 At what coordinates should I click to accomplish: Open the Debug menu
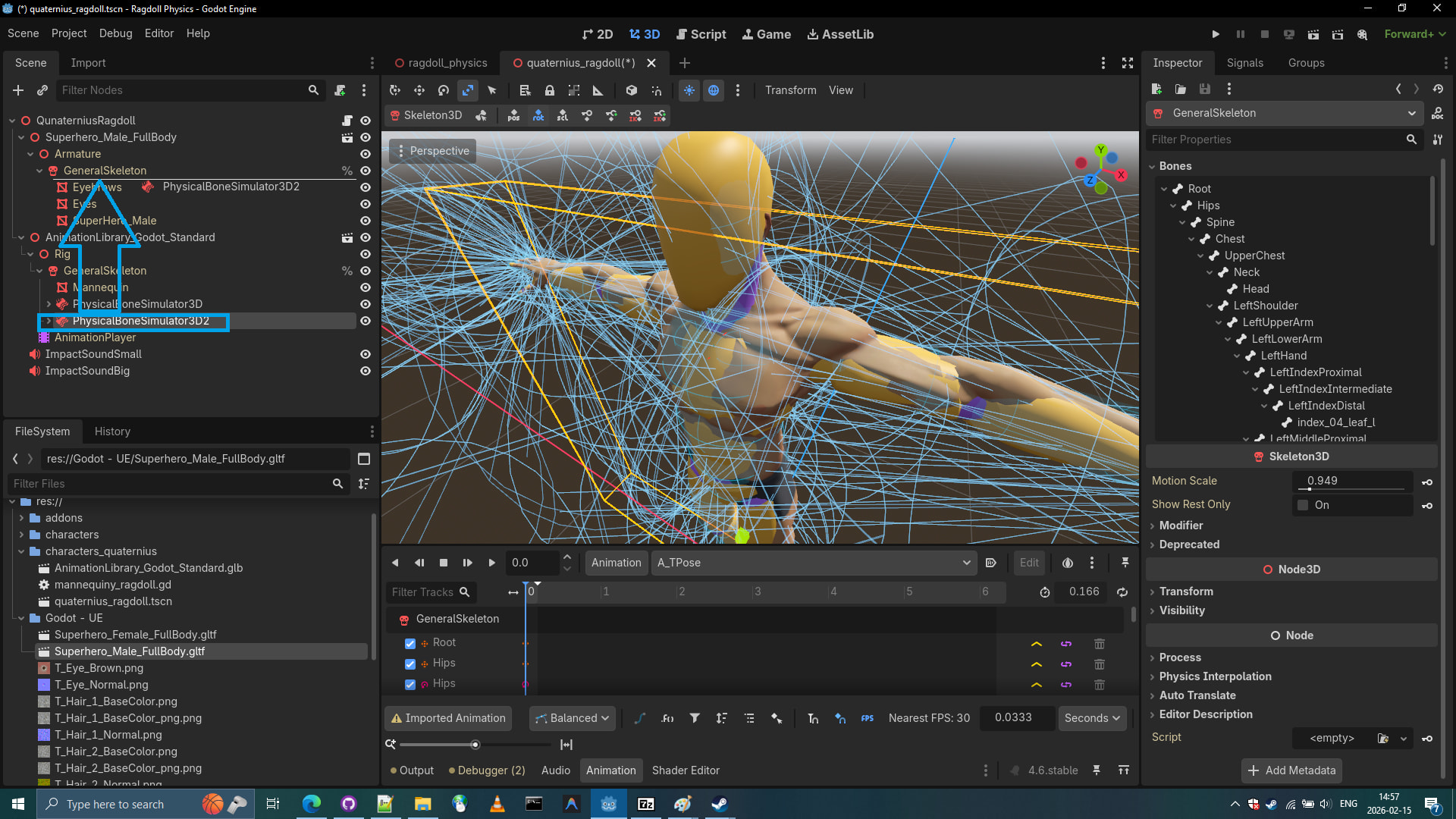pyautogui.click(x=115, y=33)
